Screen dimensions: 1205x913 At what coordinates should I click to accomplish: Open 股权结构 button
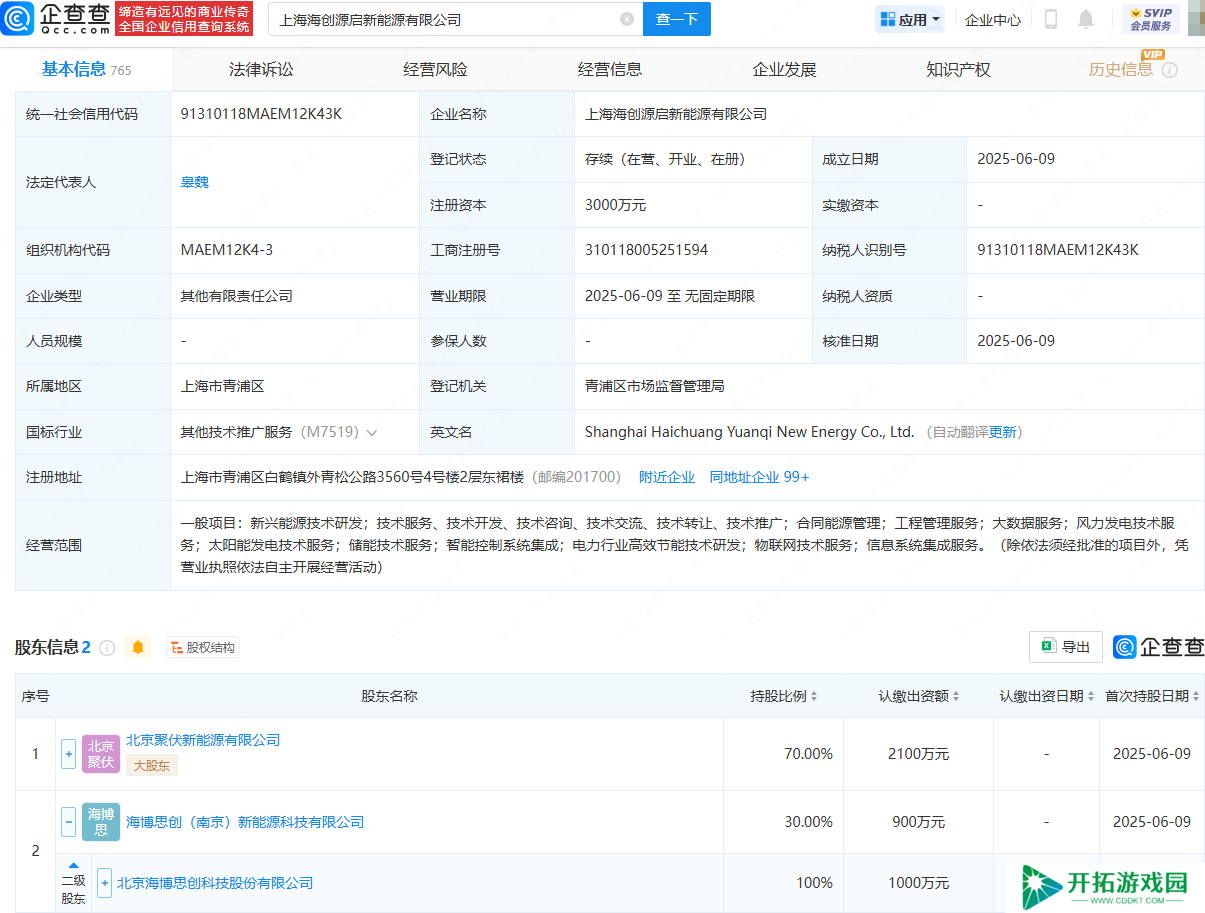(203, 647)
